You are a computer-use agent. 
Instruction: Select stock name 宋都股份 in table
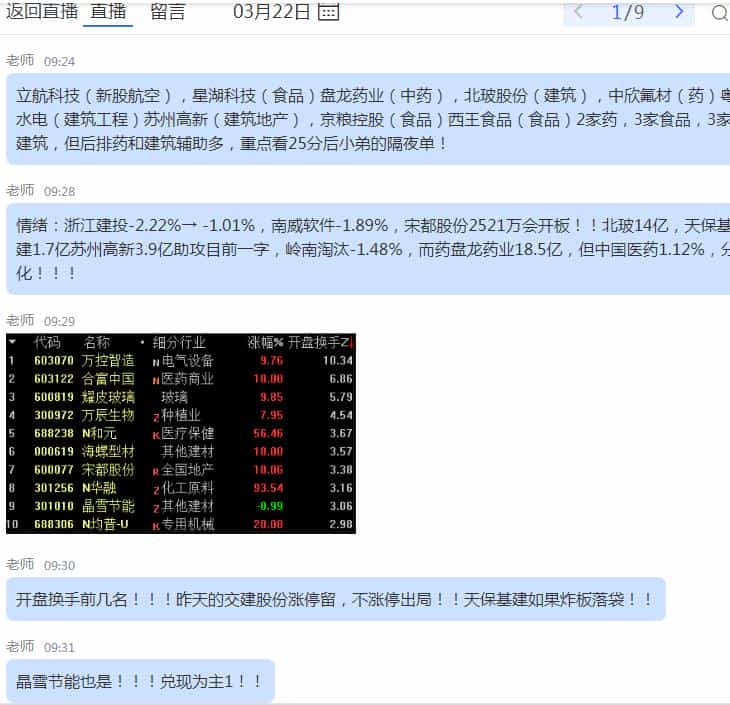108,470
